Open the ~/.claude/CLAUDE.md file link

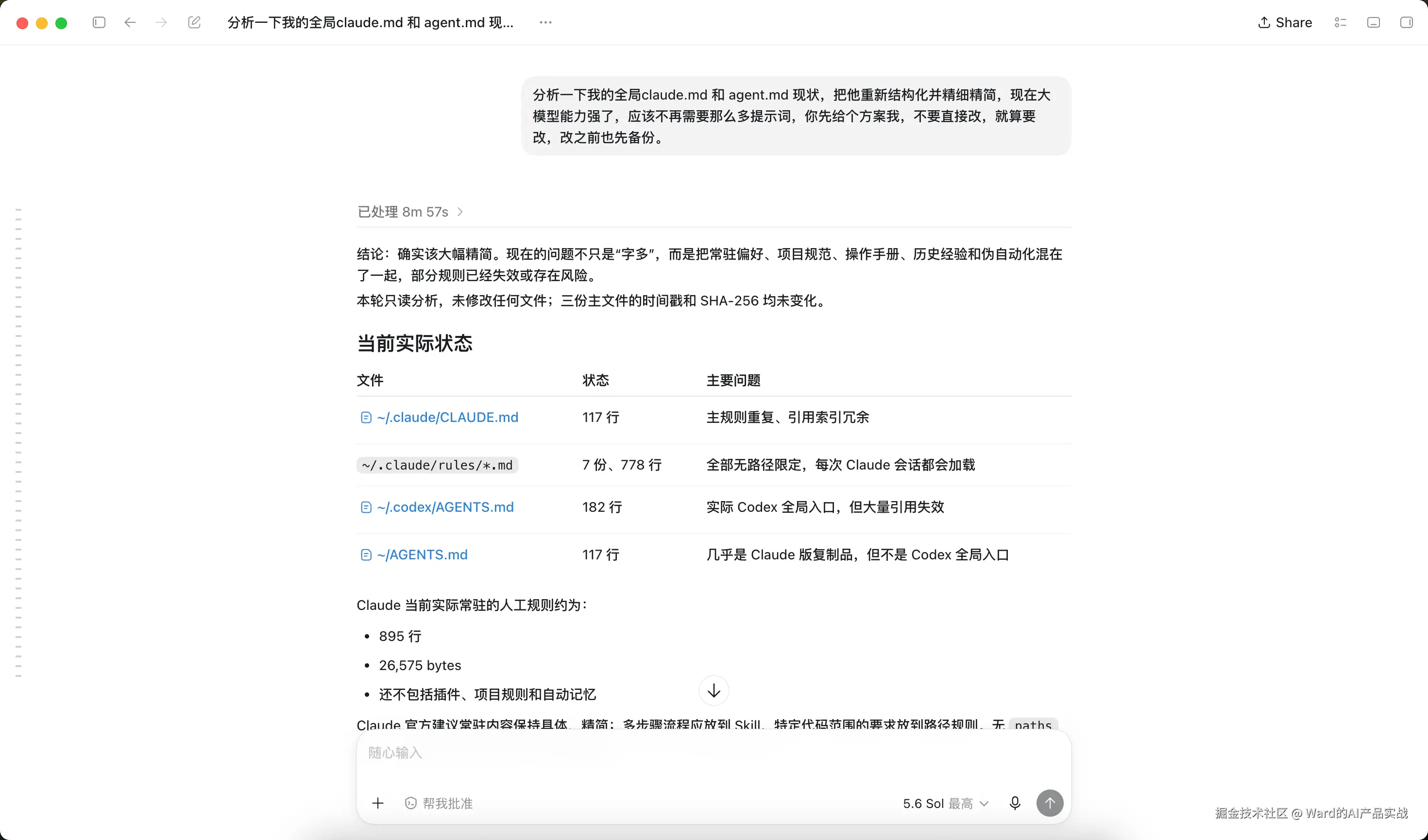440,418
